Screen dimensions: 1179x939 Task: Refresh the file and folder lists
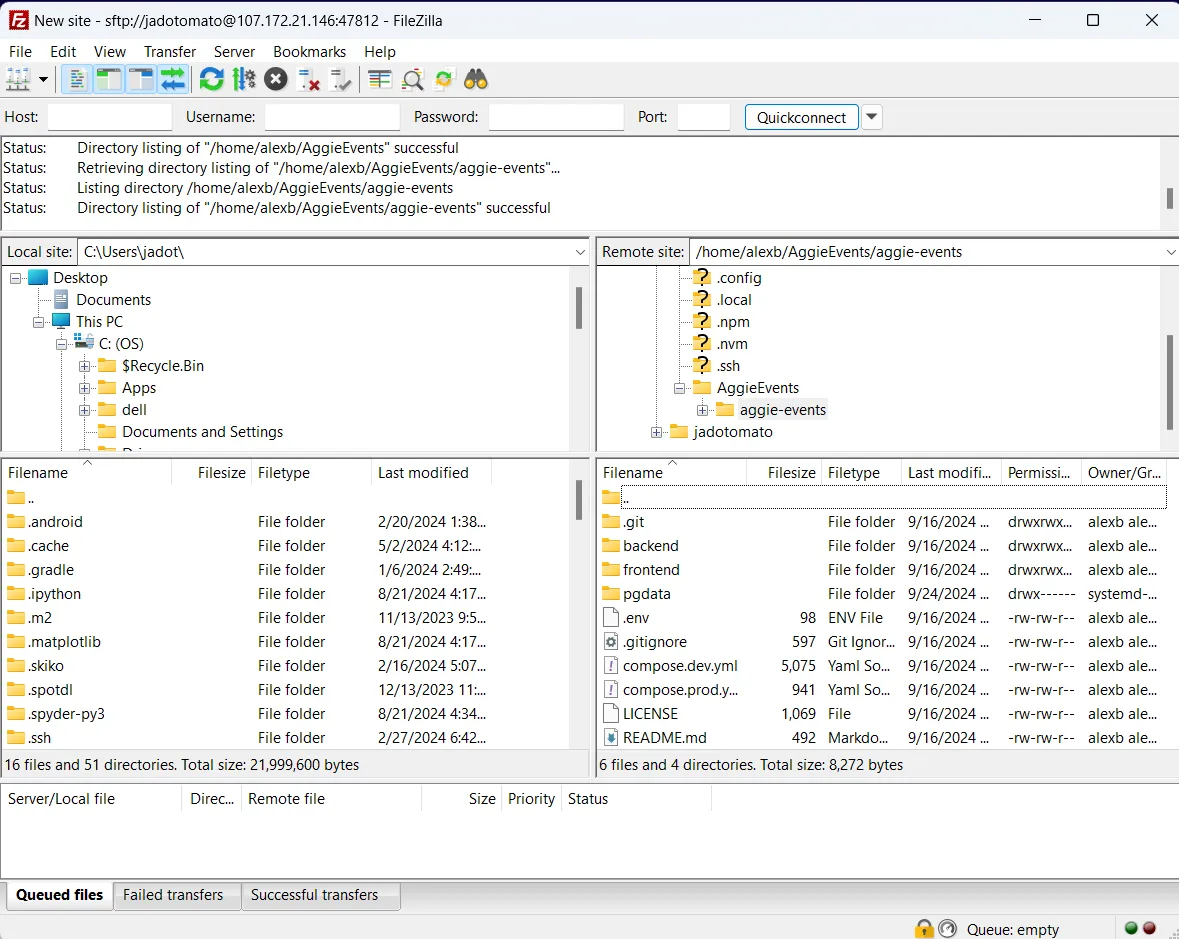tap(211, 79)
